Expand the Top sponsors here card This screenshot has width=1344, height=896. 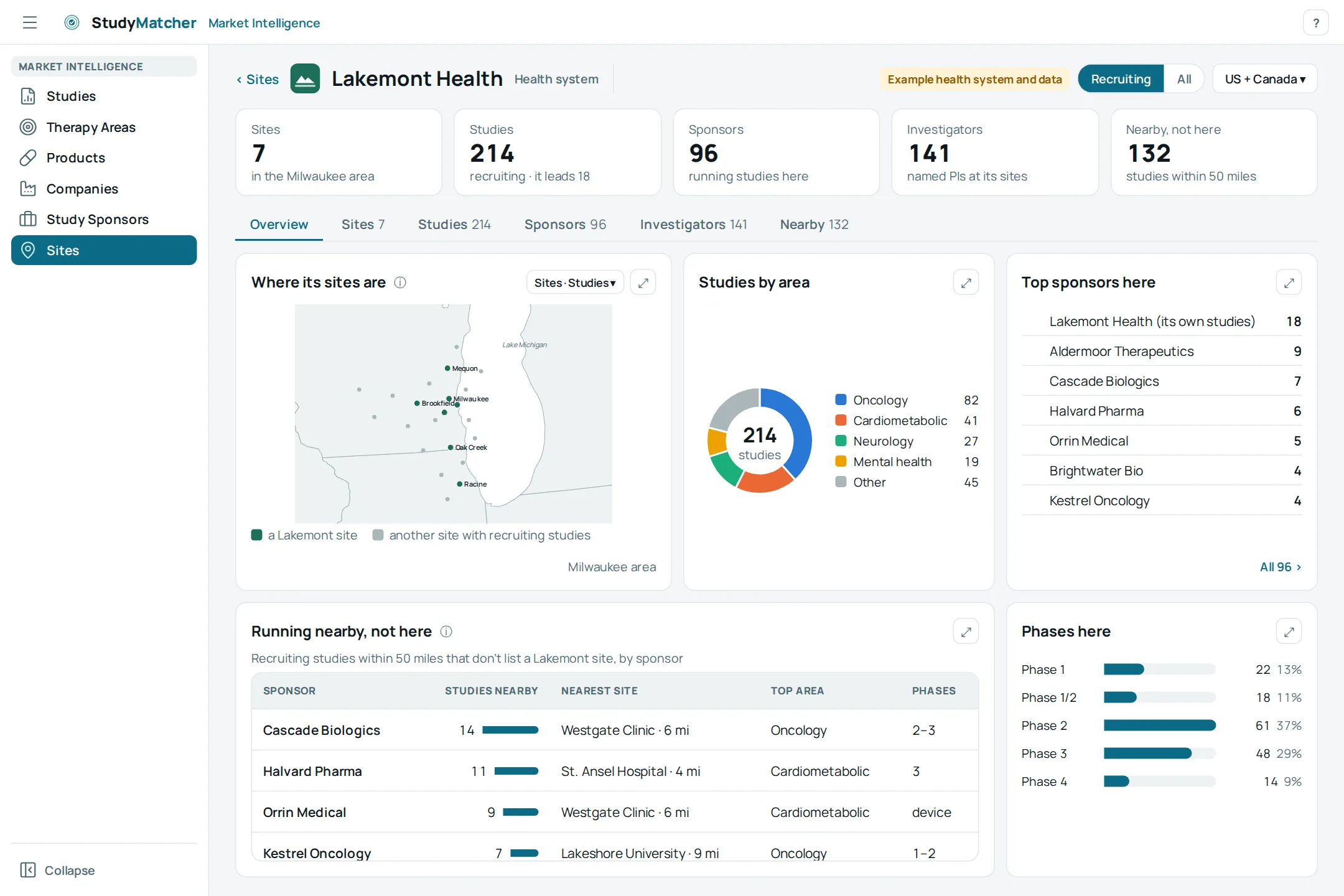[x=1289, y=283]
